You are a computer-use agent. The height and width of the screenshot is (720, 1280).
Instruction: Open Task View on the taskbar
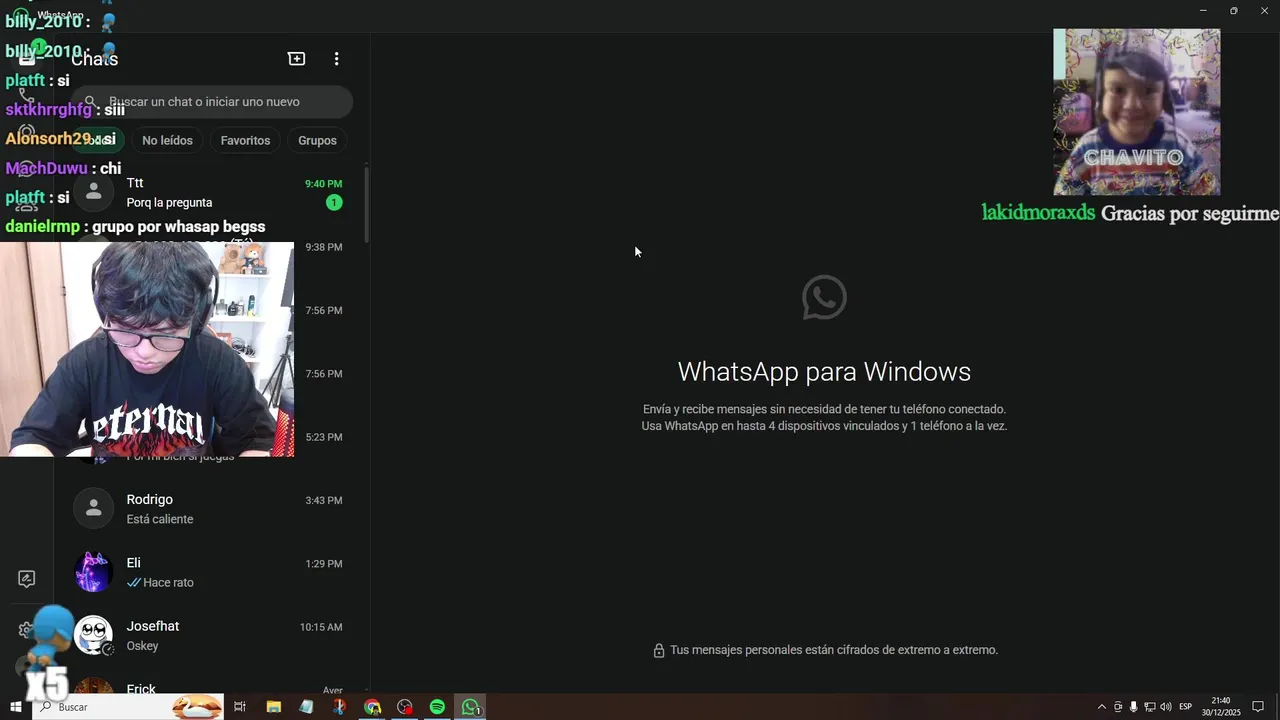[240, 707]
